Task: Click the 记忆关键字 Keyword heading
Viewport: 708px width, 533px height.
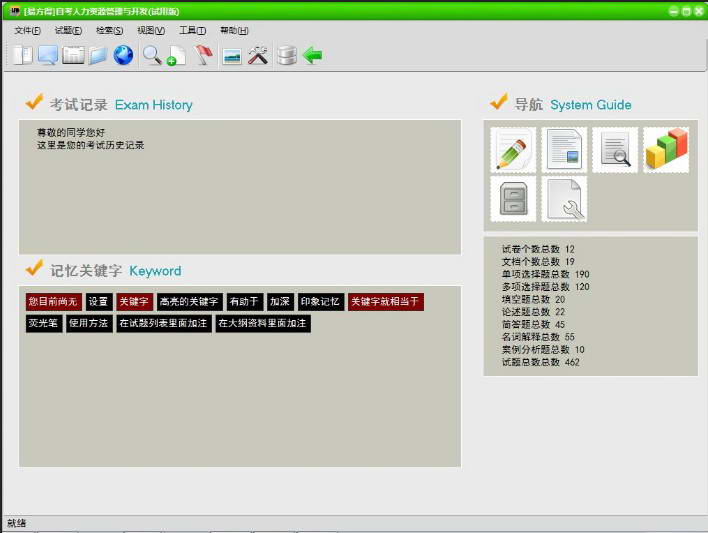Action: tap(116, 271)
